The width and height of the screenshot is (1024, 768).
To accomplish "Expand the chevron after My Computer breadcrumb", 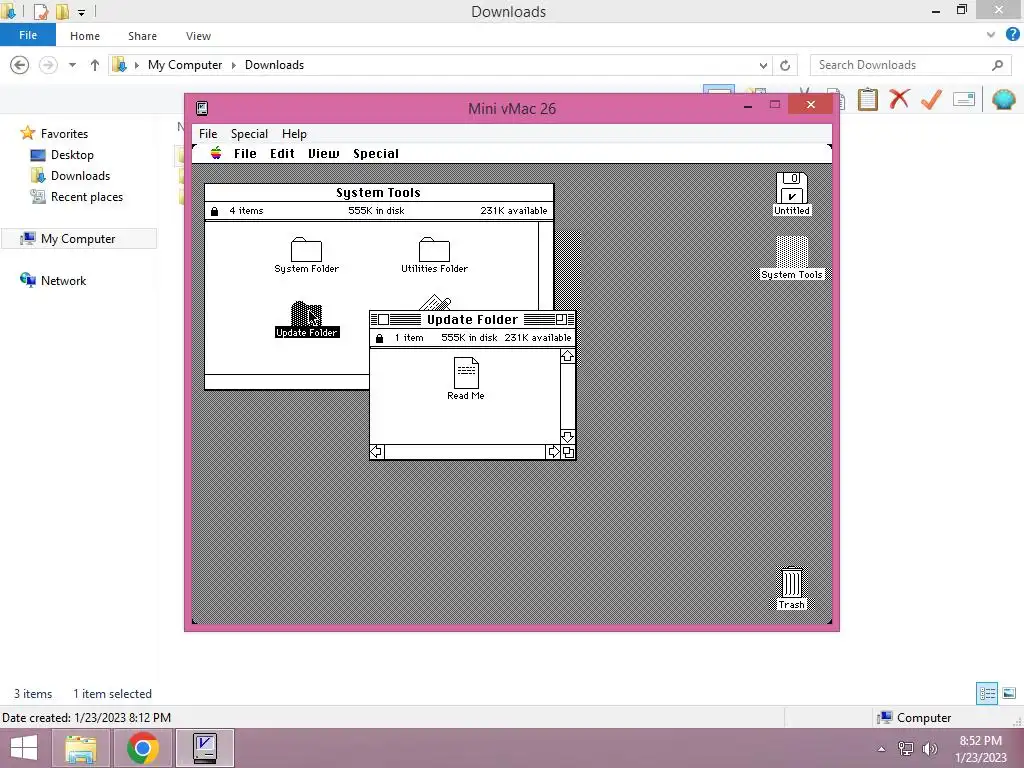I will point(233,65).
